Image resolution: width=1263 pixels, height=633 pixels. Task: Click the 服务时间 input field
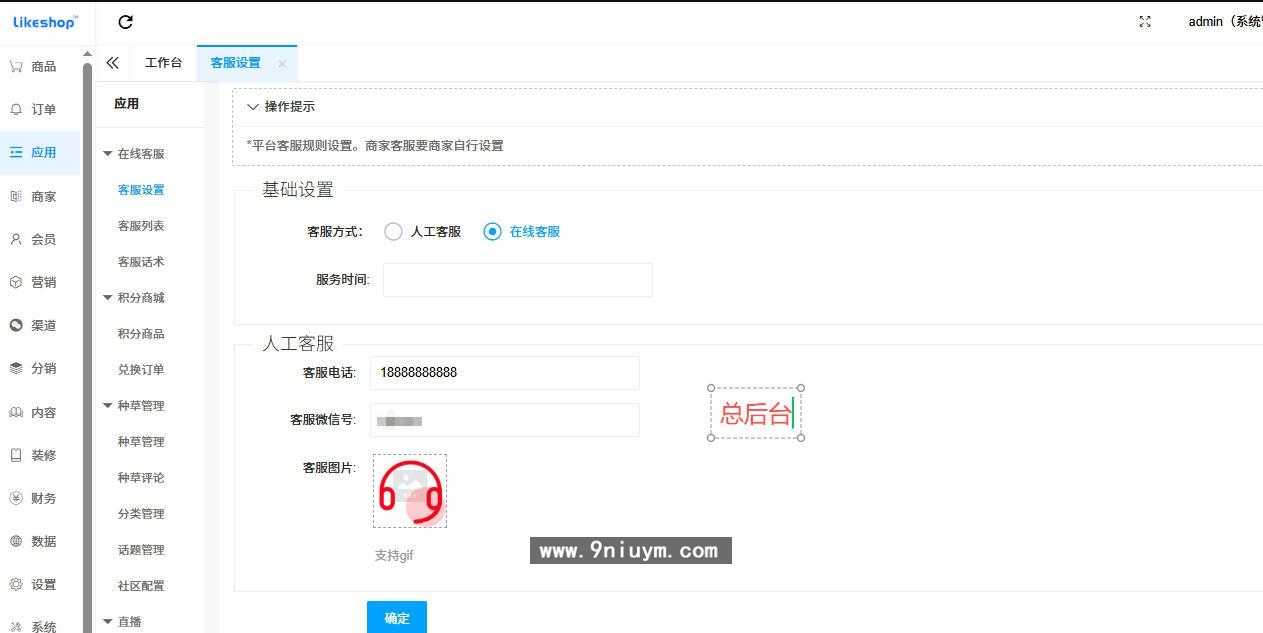tap(517, 279)
